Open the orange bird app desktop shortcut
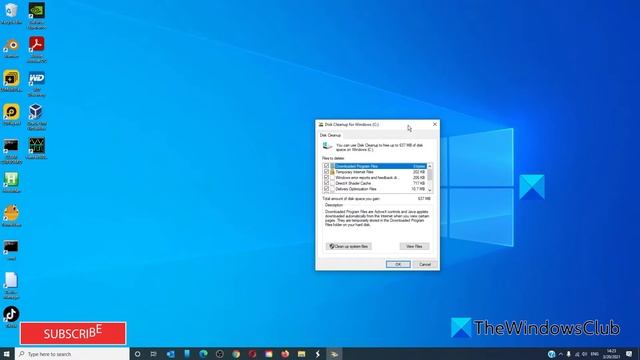 click(x=11, y=216)
